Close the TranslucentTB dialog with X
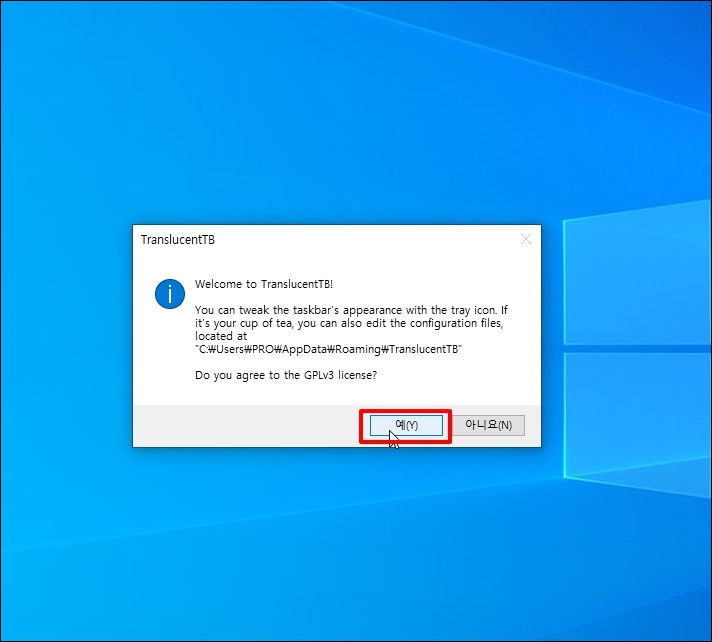The height and width of the screenshot is (642, 712). click(526, 239)
